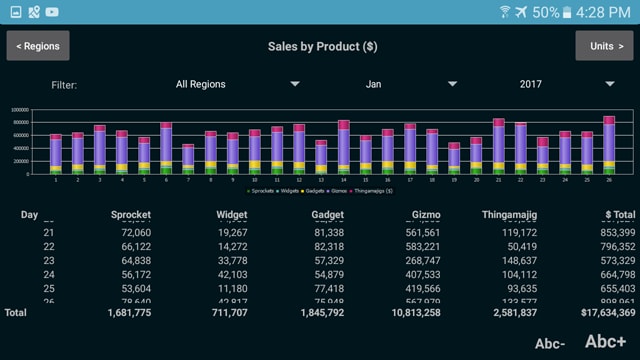This screenshot has height=360, width=640.
Task: Tap the chart bar for day 26
Action: tap(609, 145)
